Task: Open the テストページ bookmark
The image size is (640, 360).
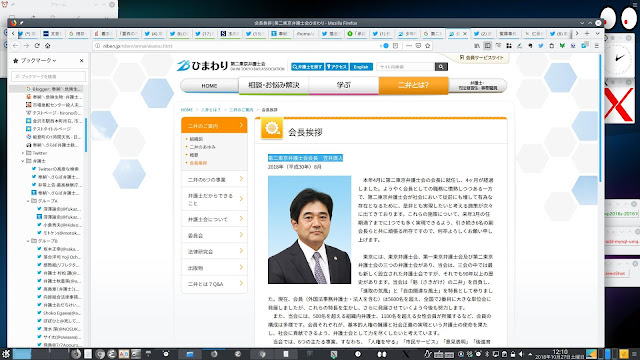Action: coord(54,113)
